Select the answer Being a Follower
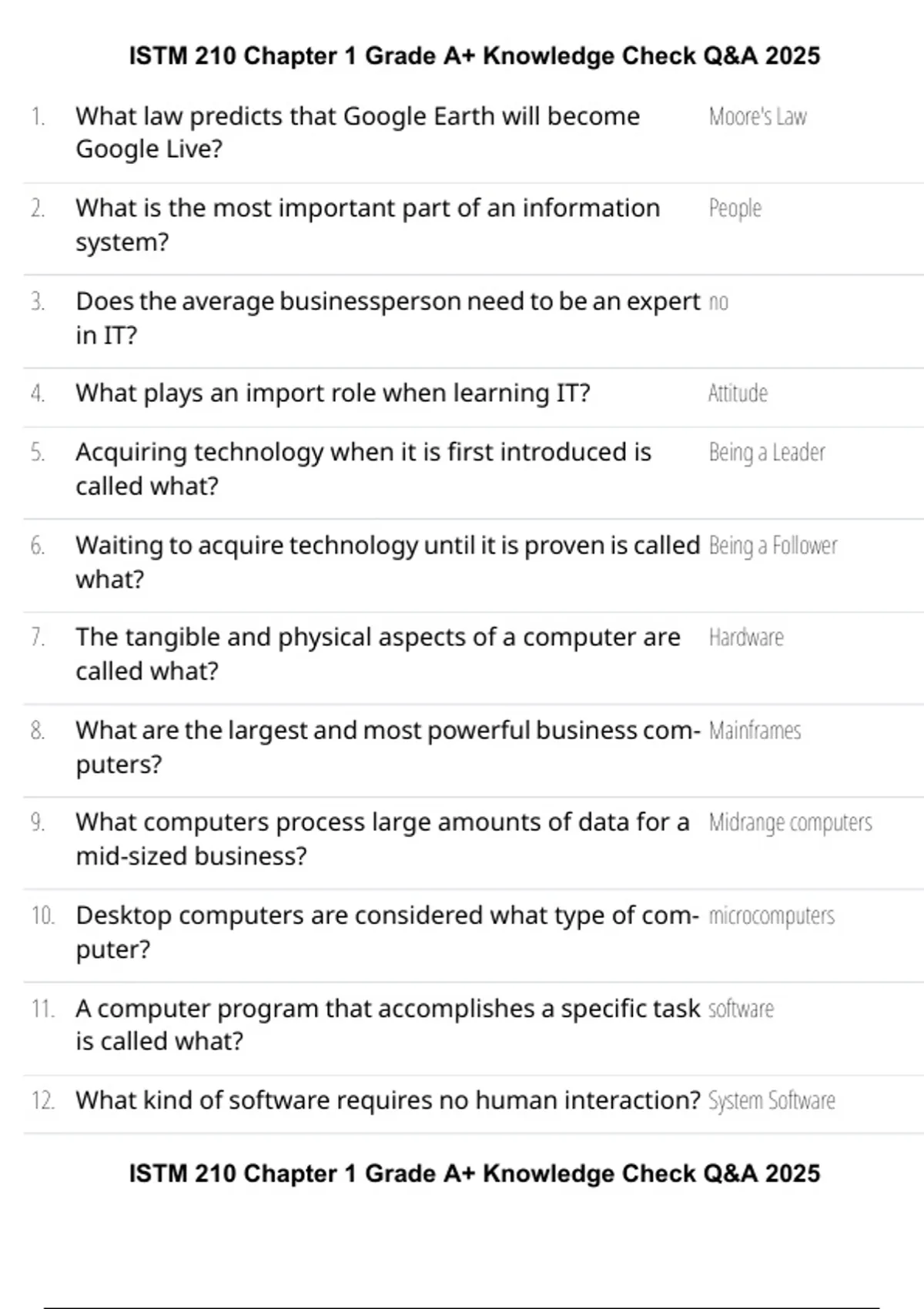This screenshot has width=924, height=1309. (x=773, y=546)
